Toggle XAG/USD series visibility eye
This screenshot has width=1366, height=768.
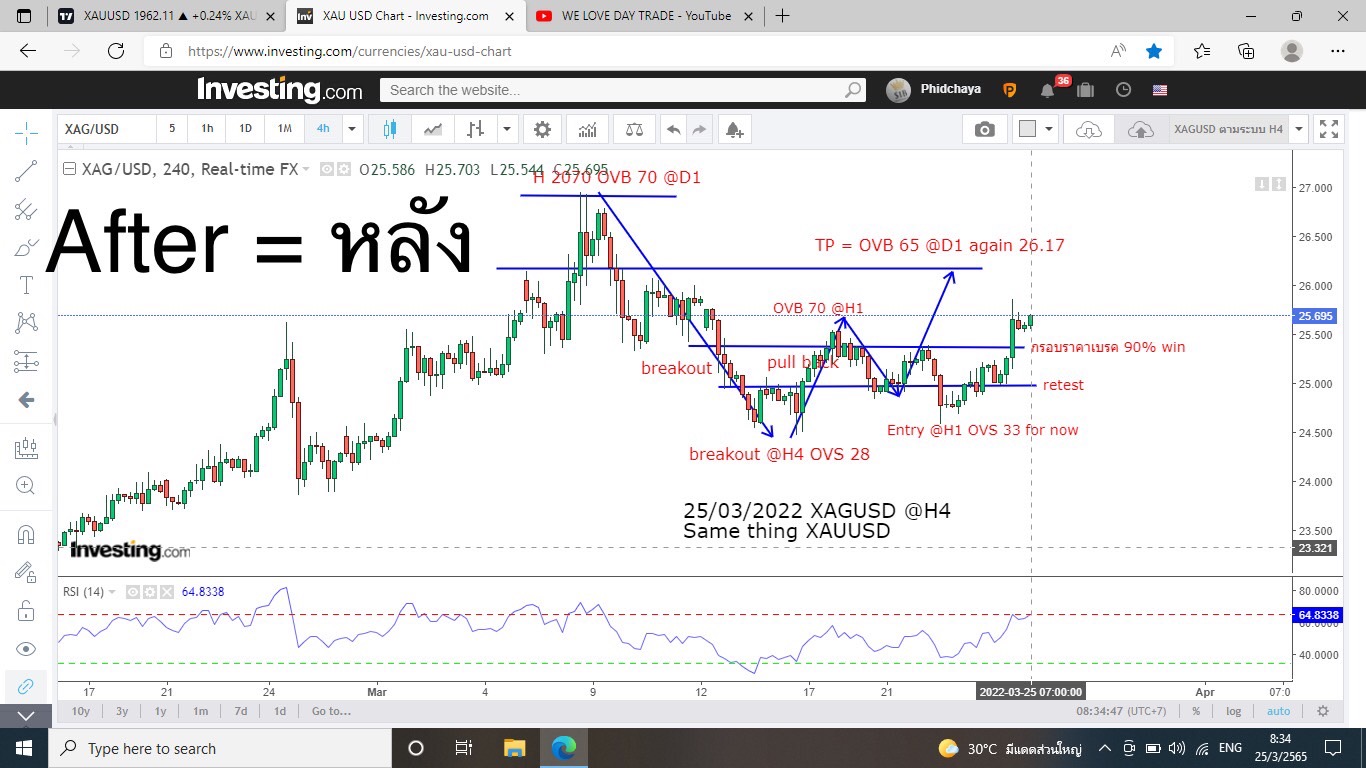(x=327, y=170)
